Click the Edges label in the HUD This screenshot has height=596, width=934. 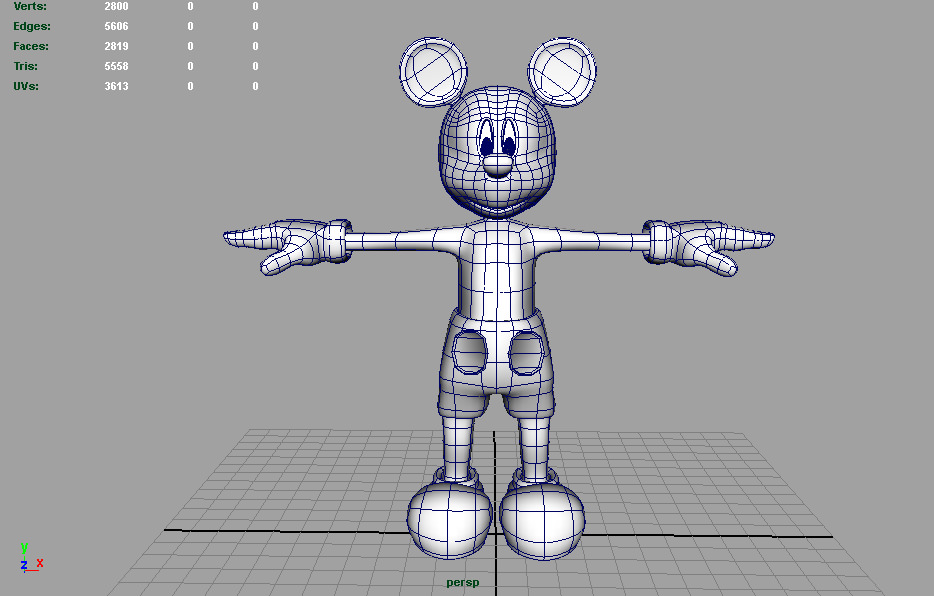[32, 26]
